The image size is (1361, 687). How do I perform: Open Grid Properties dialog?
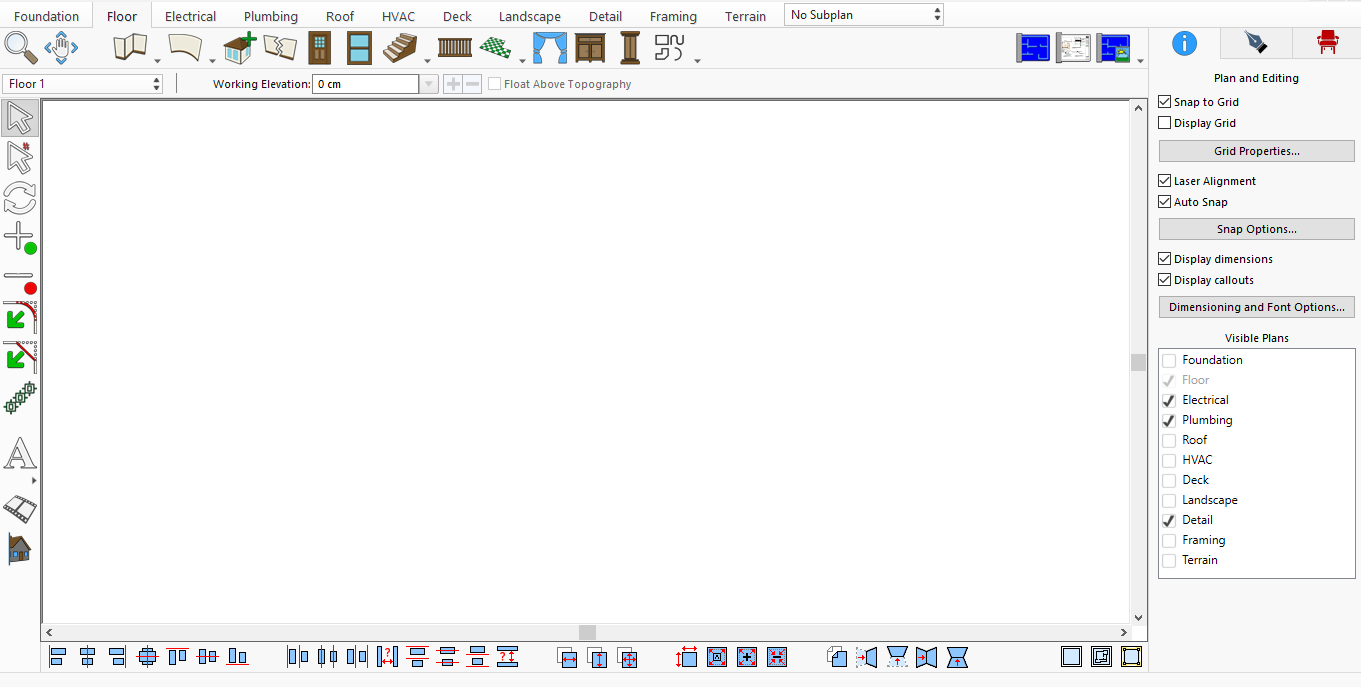(x=1257, y=151)
